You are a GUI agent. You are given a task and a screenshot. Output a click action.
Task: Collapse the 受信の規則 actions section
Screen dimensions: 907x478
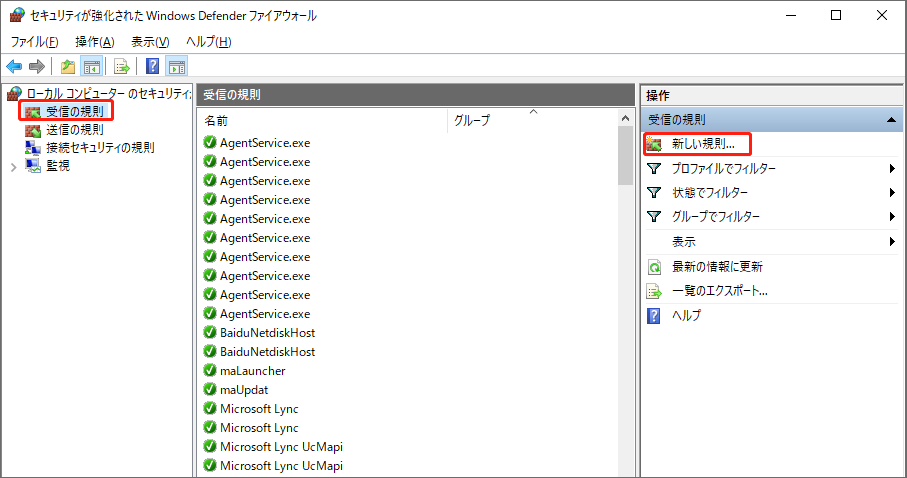coord(890,119)
